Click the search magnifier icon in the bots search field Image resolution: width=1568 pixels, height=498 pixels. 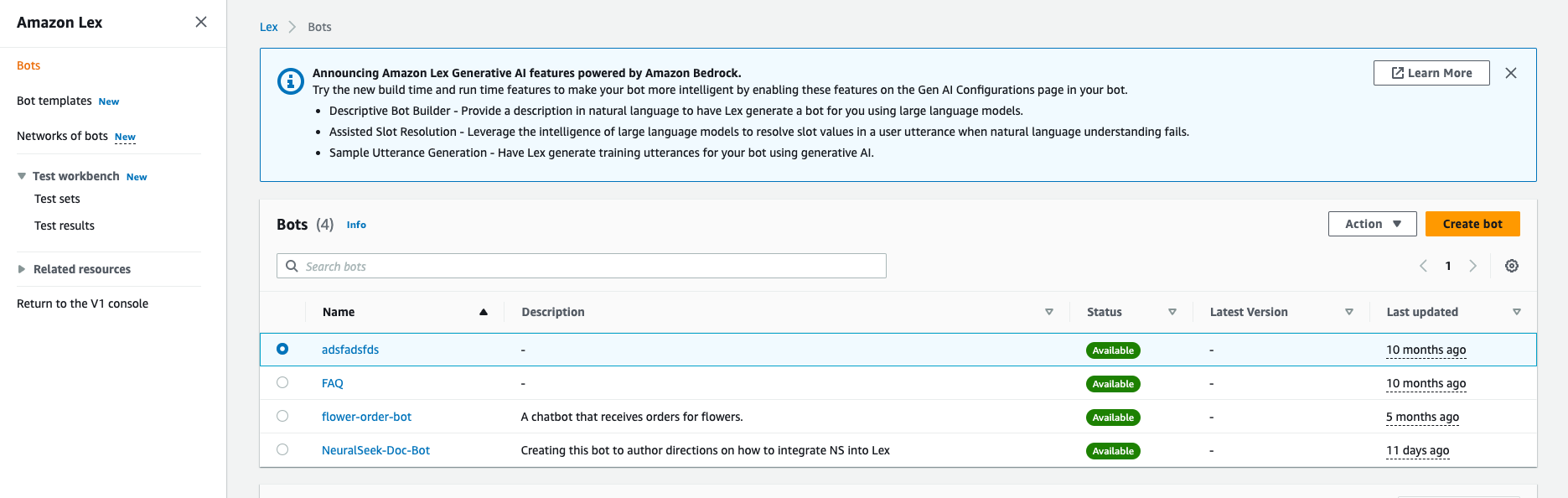click(x=292, y=266)
